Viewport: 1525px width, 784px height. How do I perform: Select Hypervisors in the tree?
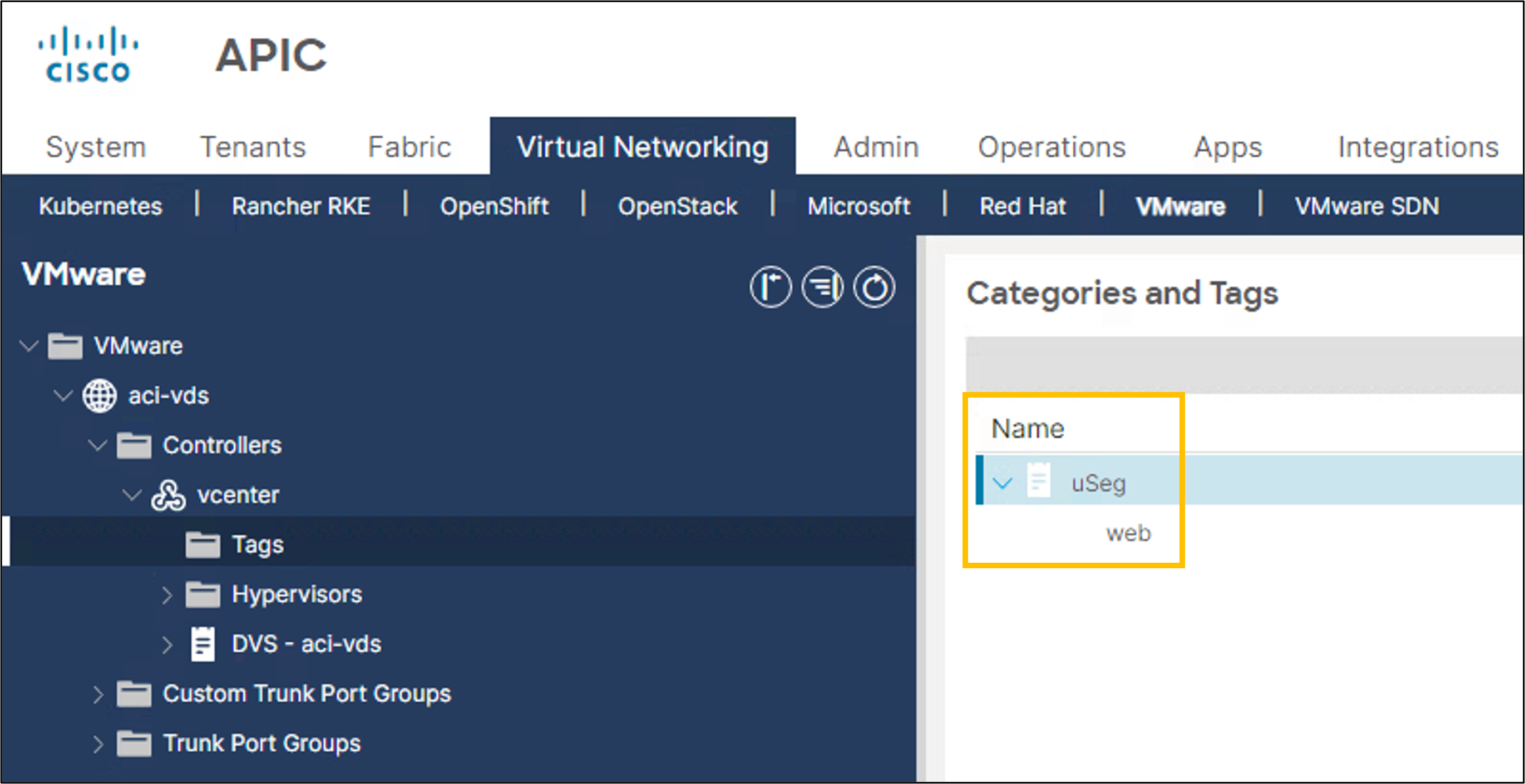click(x=297, y=594)
